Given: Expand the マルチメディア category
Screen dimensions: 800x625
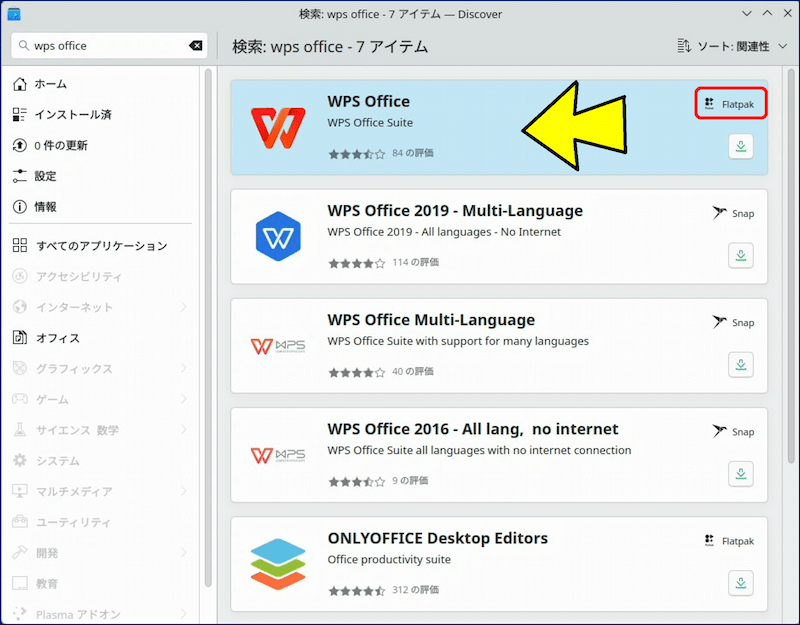Looking at the screenshot, I should (184, 492).
